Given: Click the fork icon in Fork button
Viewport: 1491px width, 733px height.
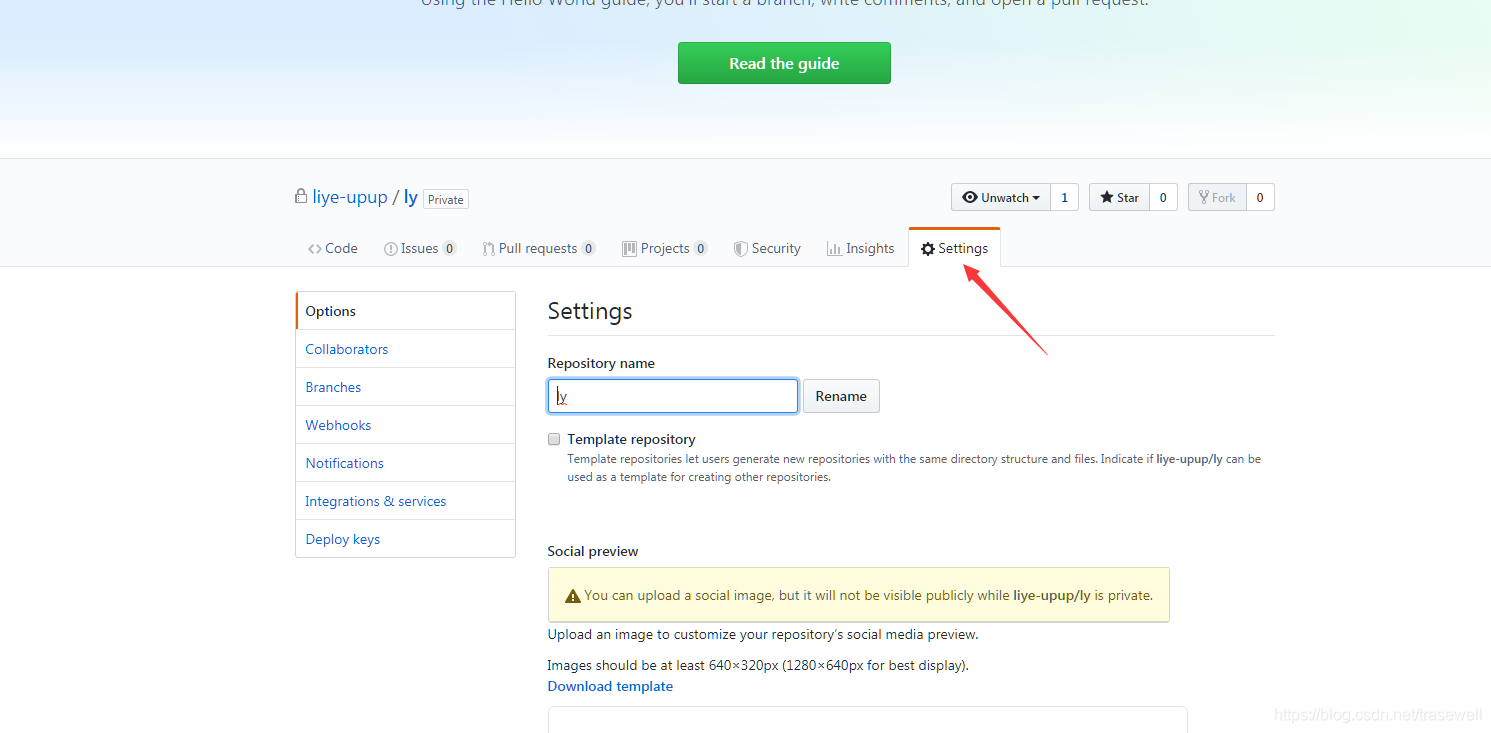Looking at the screenshot, I should click(1204, 197).
